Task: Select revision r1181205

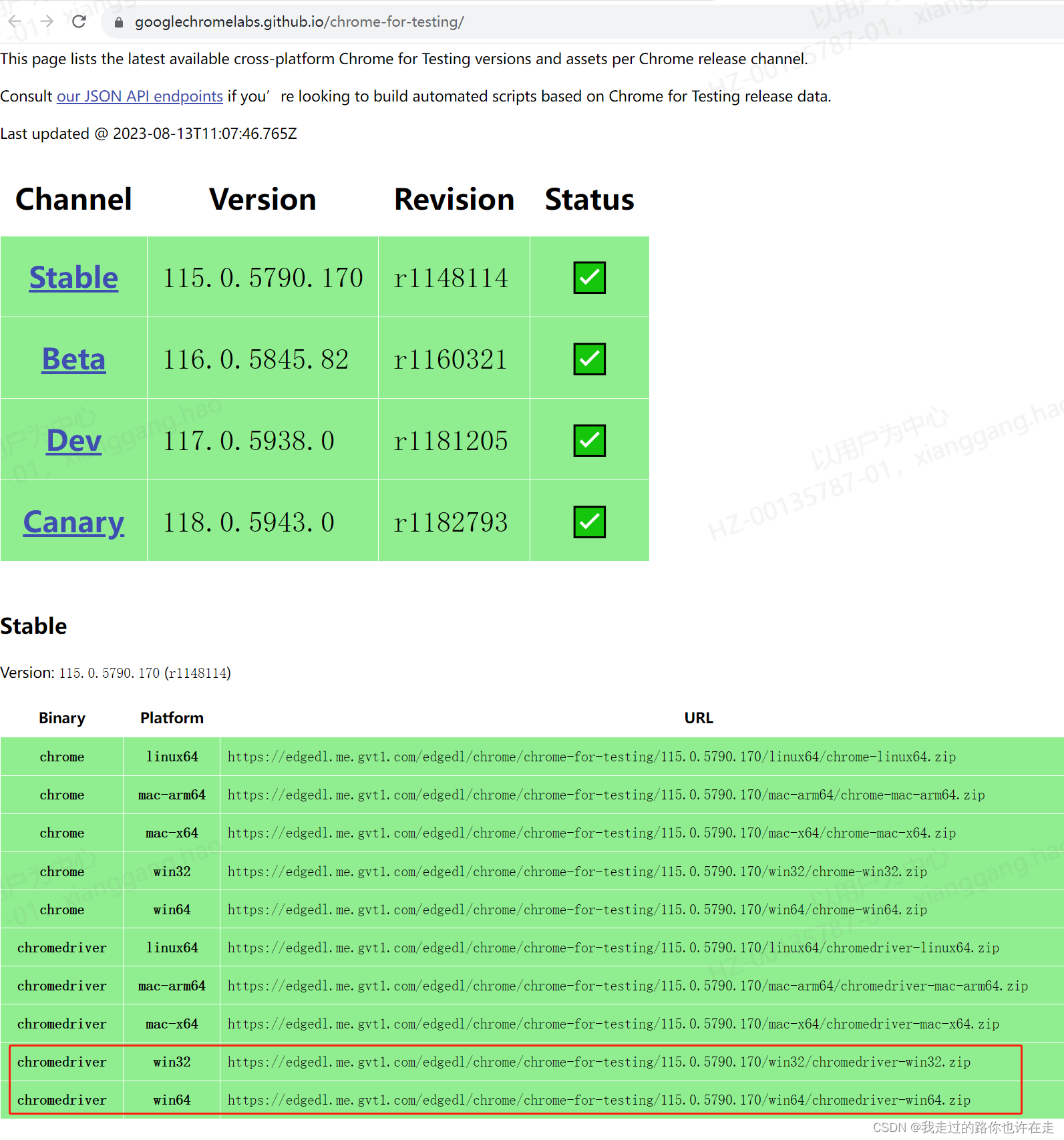Action: 451,441
